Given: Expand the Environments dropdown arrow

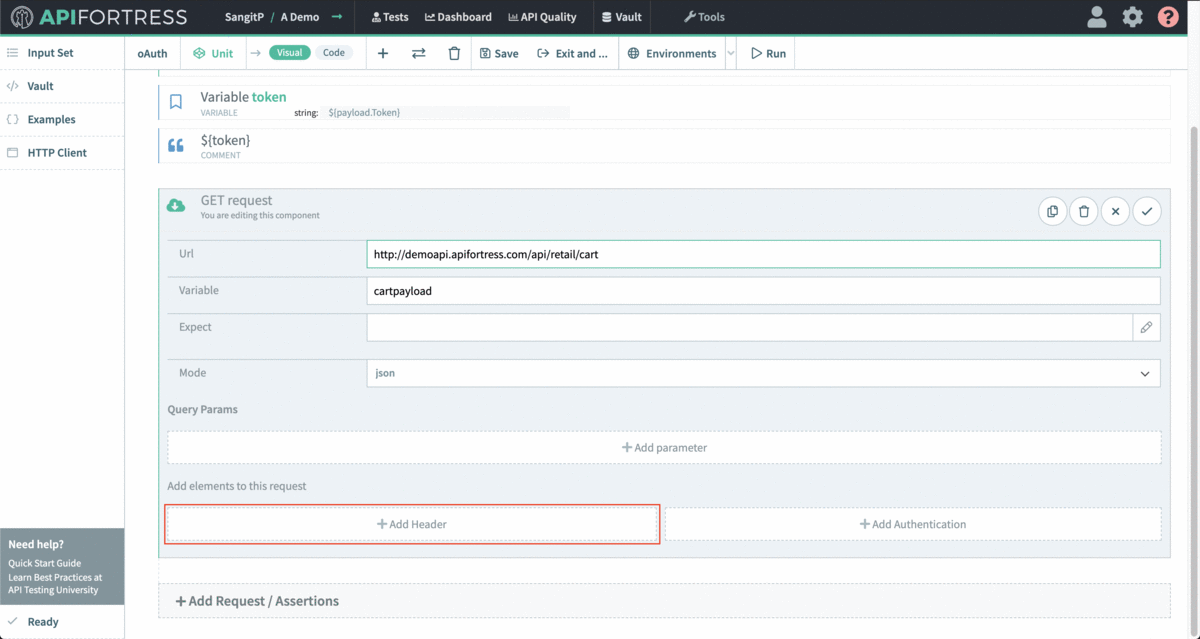Looking at the screenshot, I should pyautogui.click(x=730, y=54).
